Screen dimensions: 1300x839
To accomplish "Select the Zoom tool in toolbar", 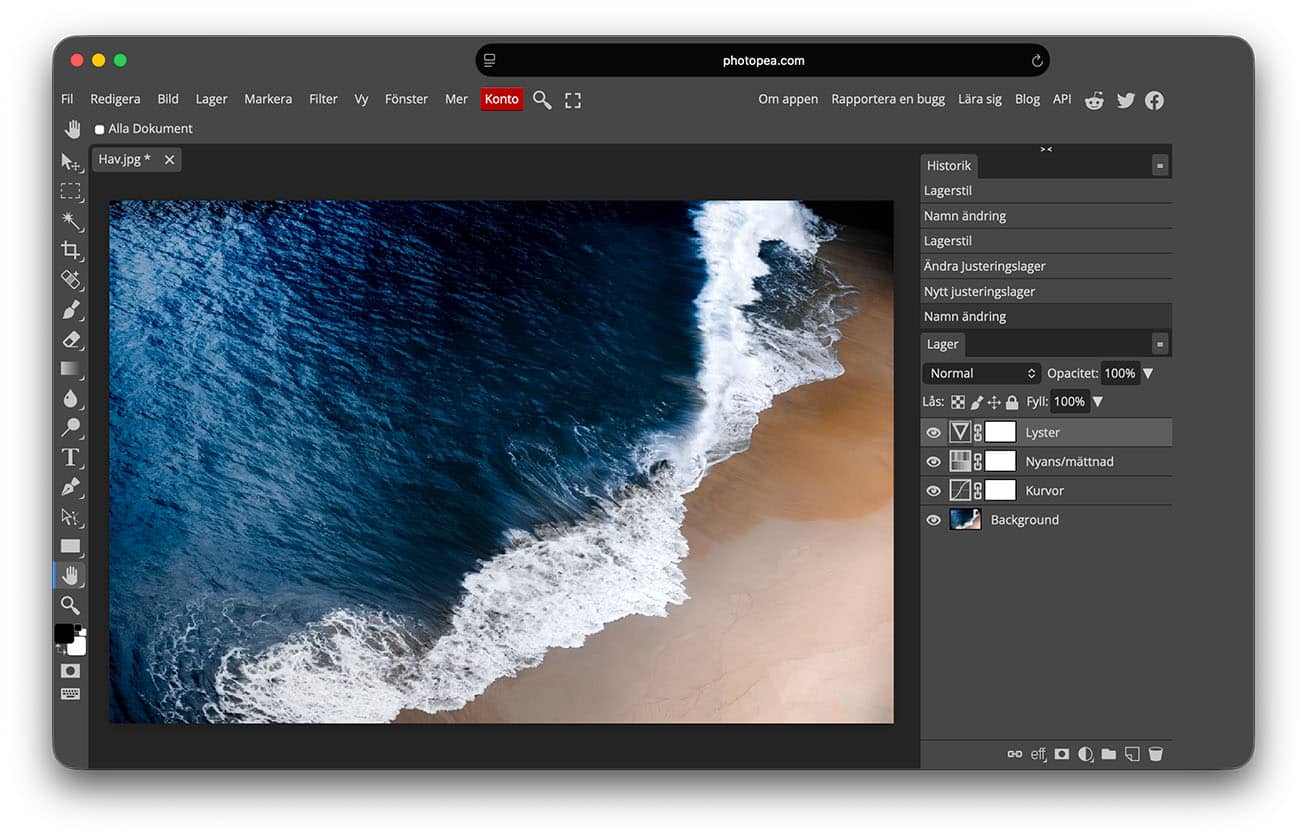I will click(x=70, y=605).
